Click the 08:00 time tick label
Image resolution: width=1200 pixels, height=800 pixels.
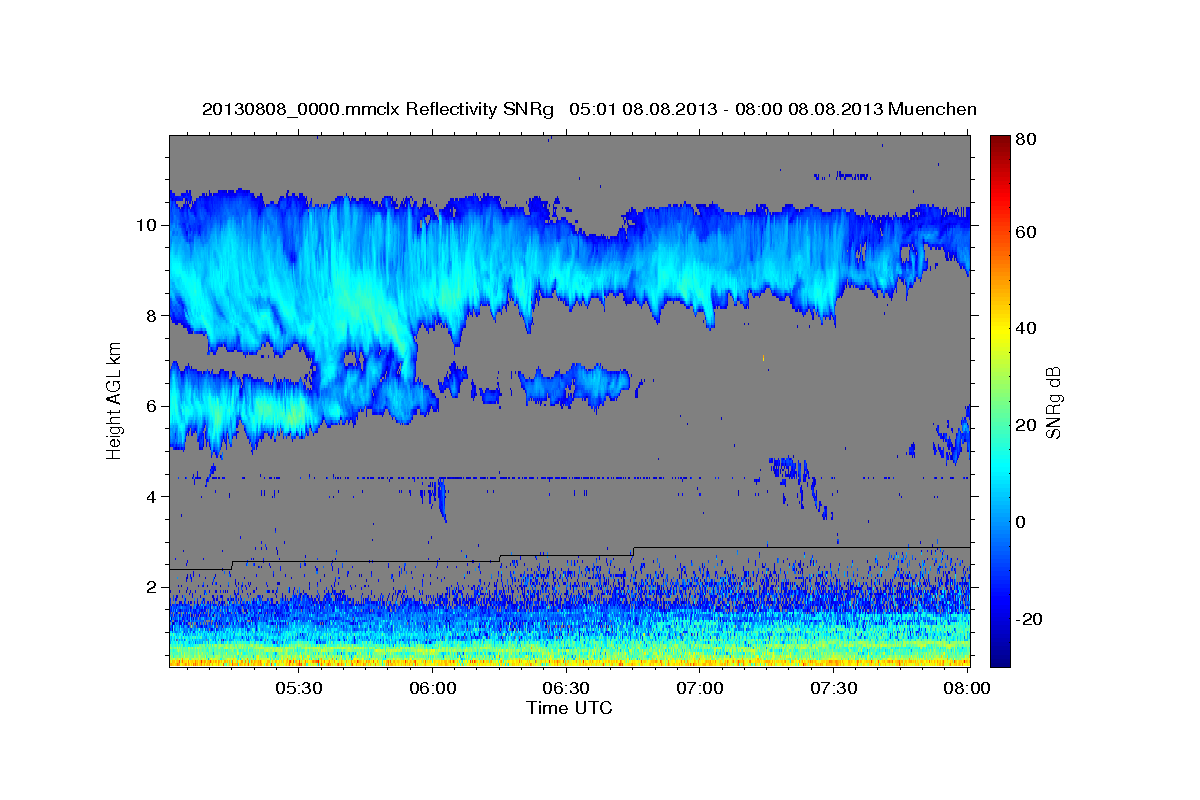[967, 689]
